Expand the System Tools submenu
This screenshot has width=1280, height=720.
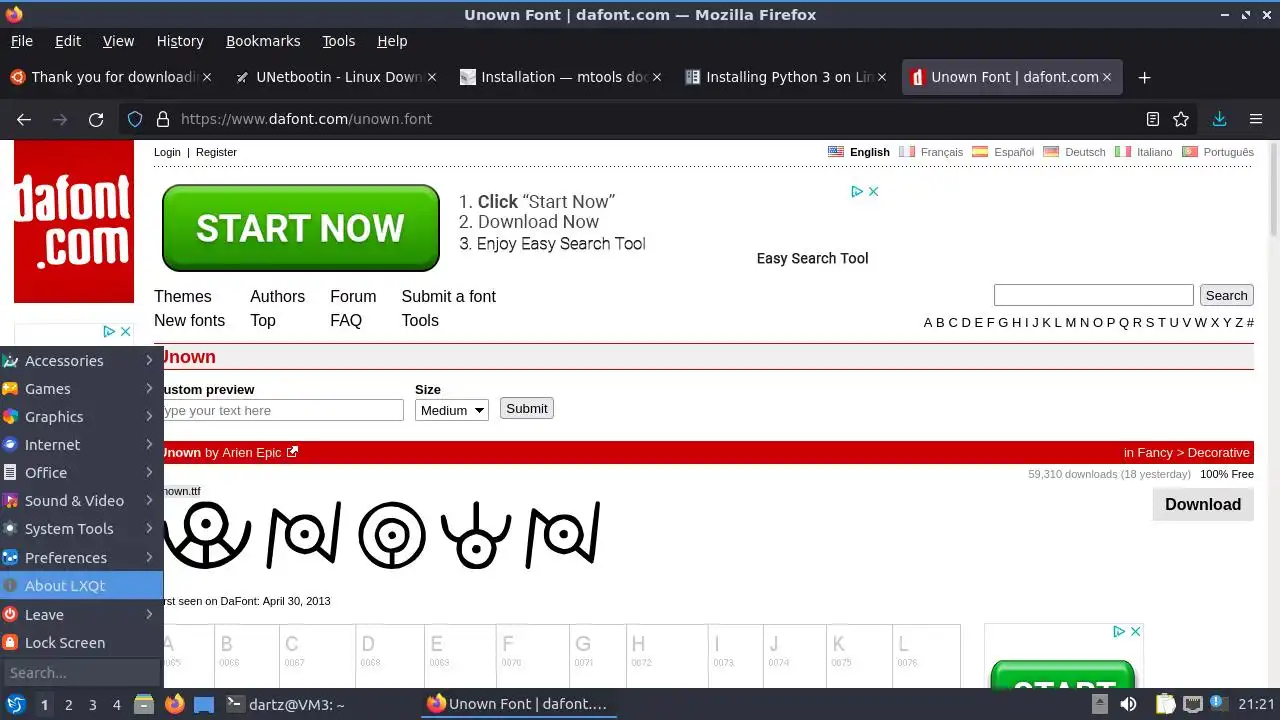click(x=81, y=528)
